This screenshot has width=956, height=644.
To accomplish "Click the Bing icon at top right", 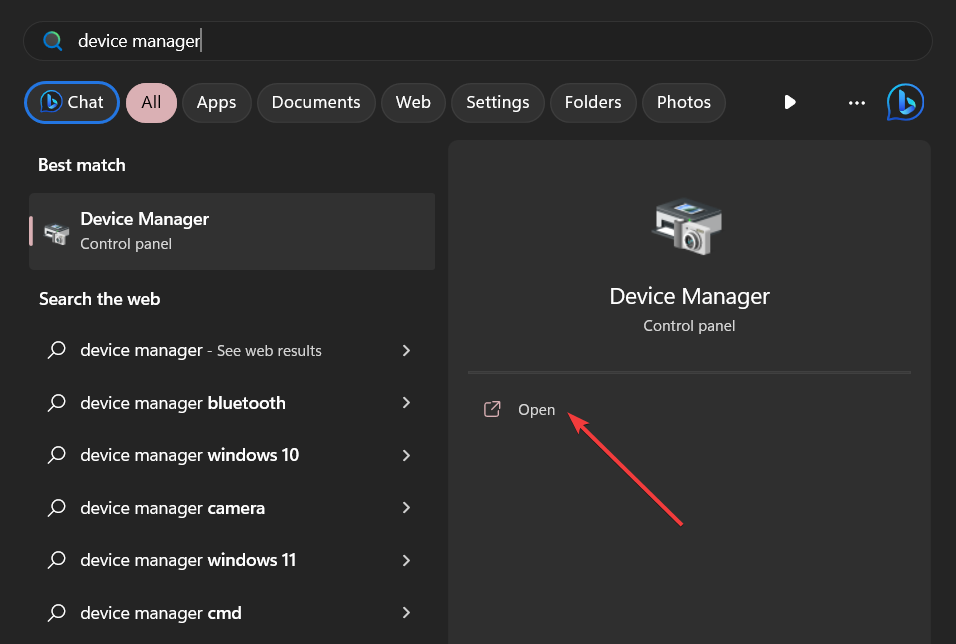I will point(905,102).
